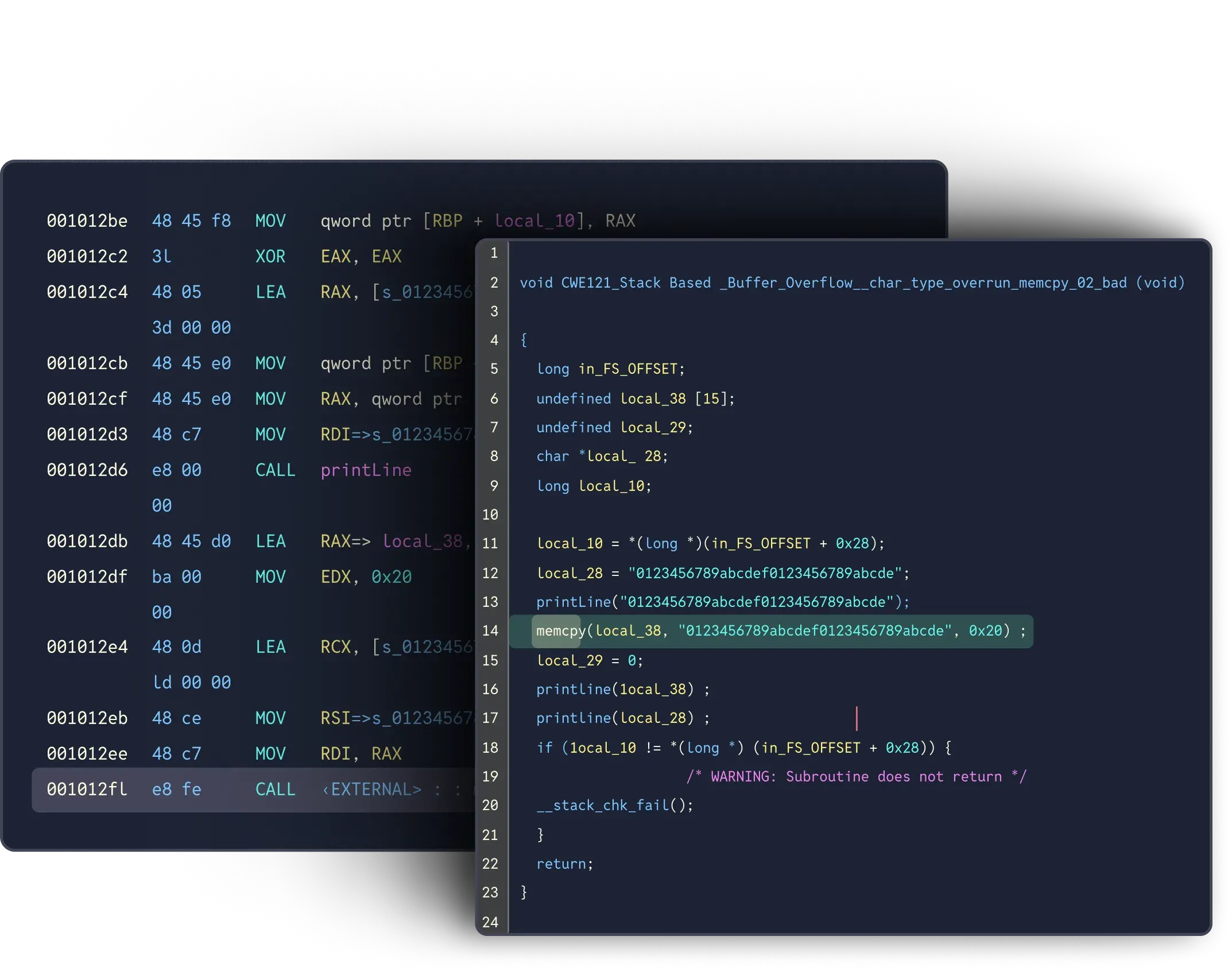Viewport: 1232px width, 975px height.
Task: Click printLine(local_38) on line 16
Action: [623, 690]
